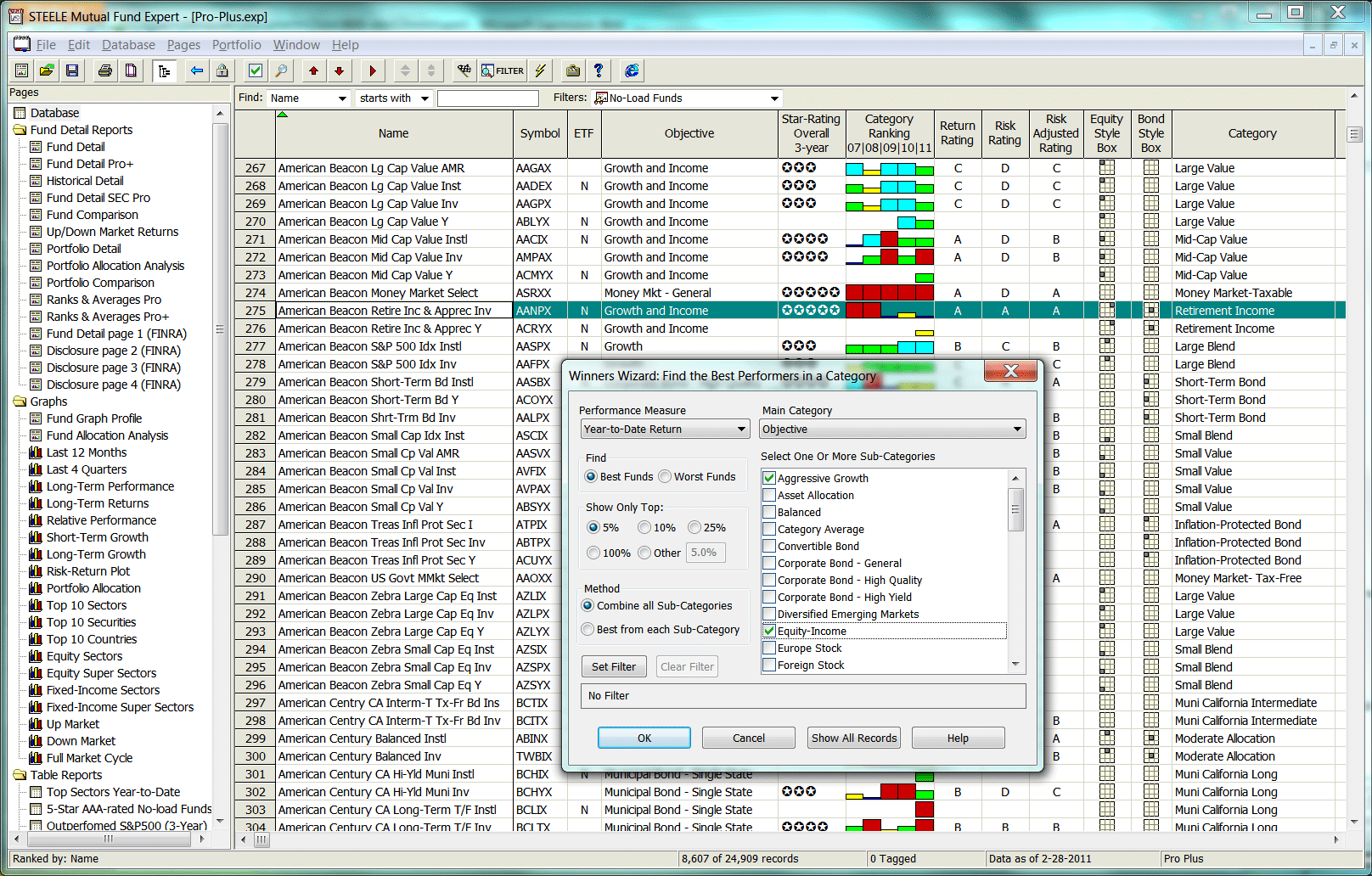Click the green checkmark tag icon
Screen dimensions: 1372x876
256,70
